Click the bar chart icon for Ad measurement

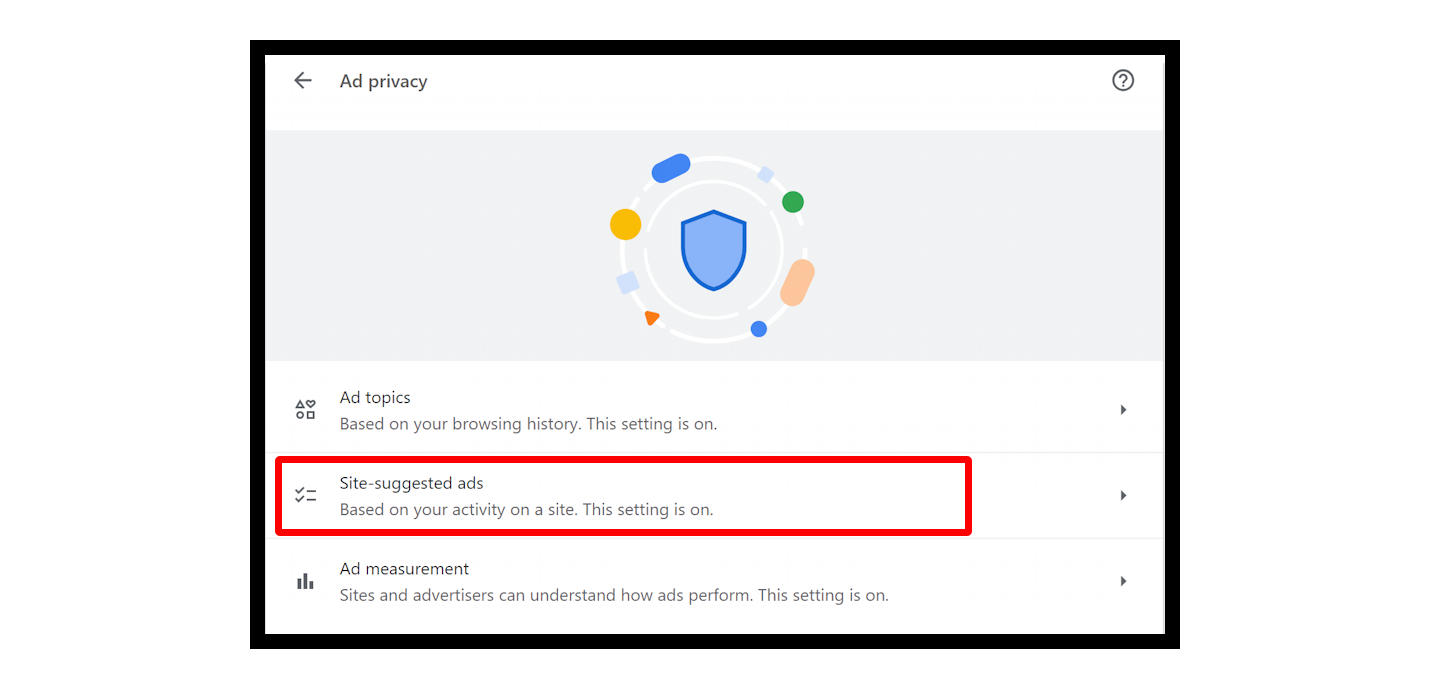(305, 581)
